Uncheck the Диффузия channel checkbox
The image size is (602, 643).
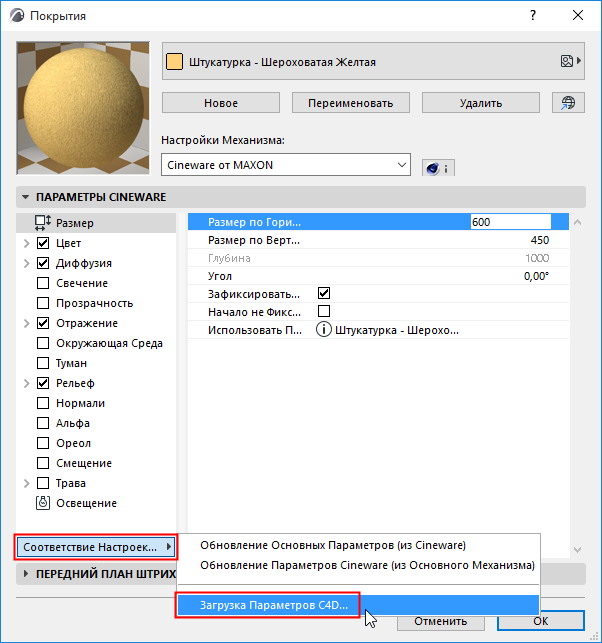point(43,263)
